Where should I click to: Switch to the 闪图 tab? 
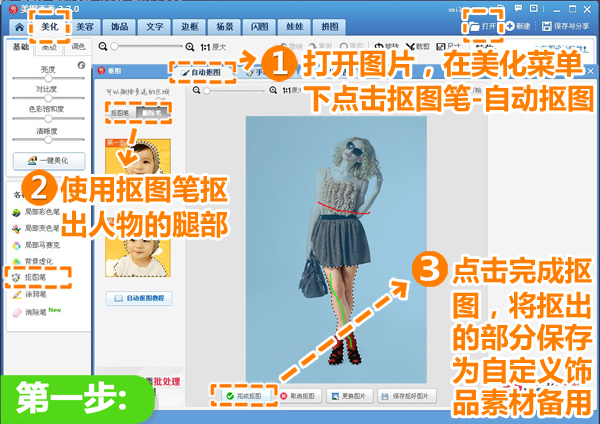coord(259,27)
